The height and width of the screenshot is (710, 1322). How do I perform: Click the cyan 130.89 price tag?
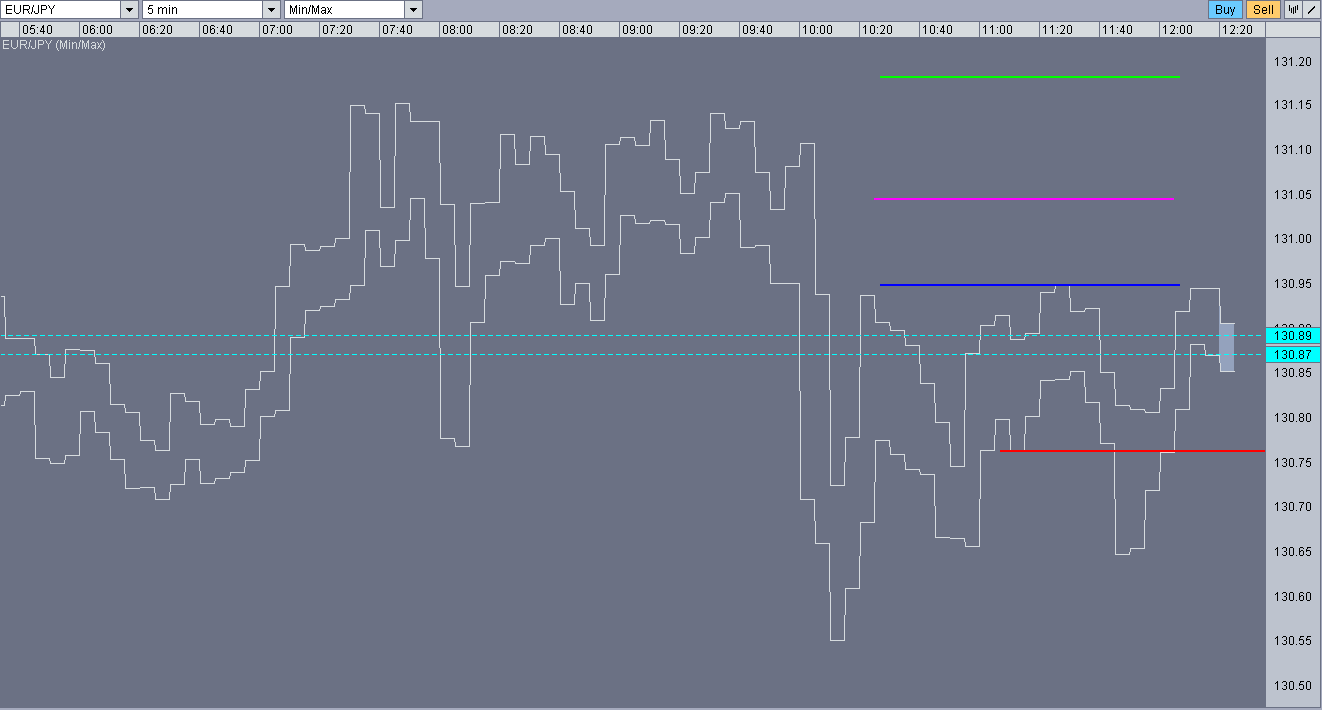1292,335
